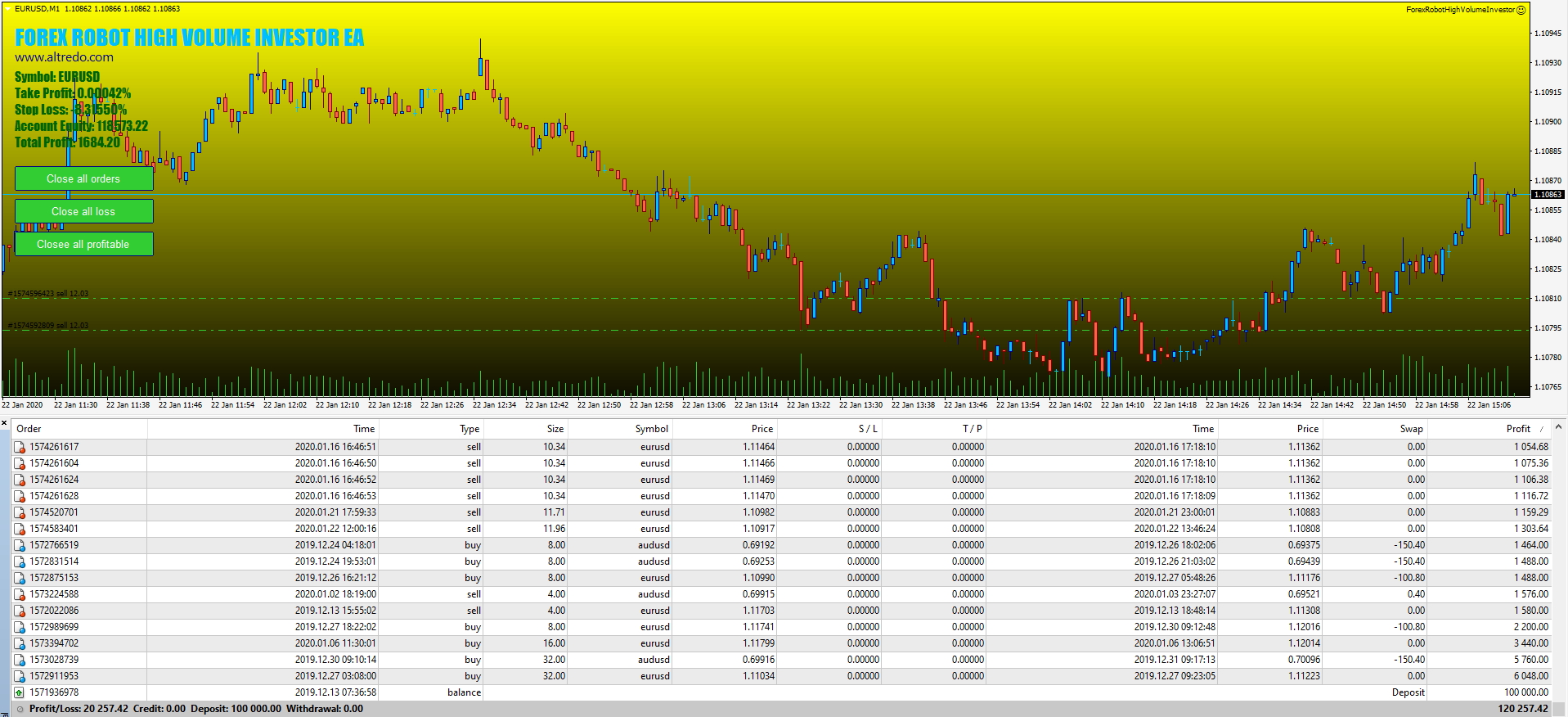Image resolution: width=1568 pixels, height=717 pixels.
Task: Click profit value 3 440.00
Action: tap(1530, 643)
